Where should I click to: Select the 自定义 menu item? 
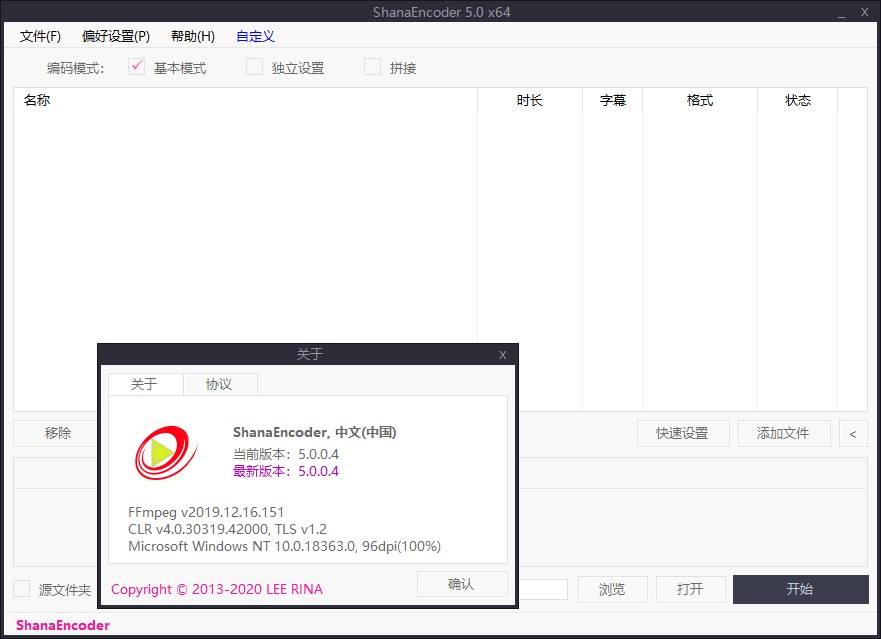pyautogui.click(x=255, y=36)
